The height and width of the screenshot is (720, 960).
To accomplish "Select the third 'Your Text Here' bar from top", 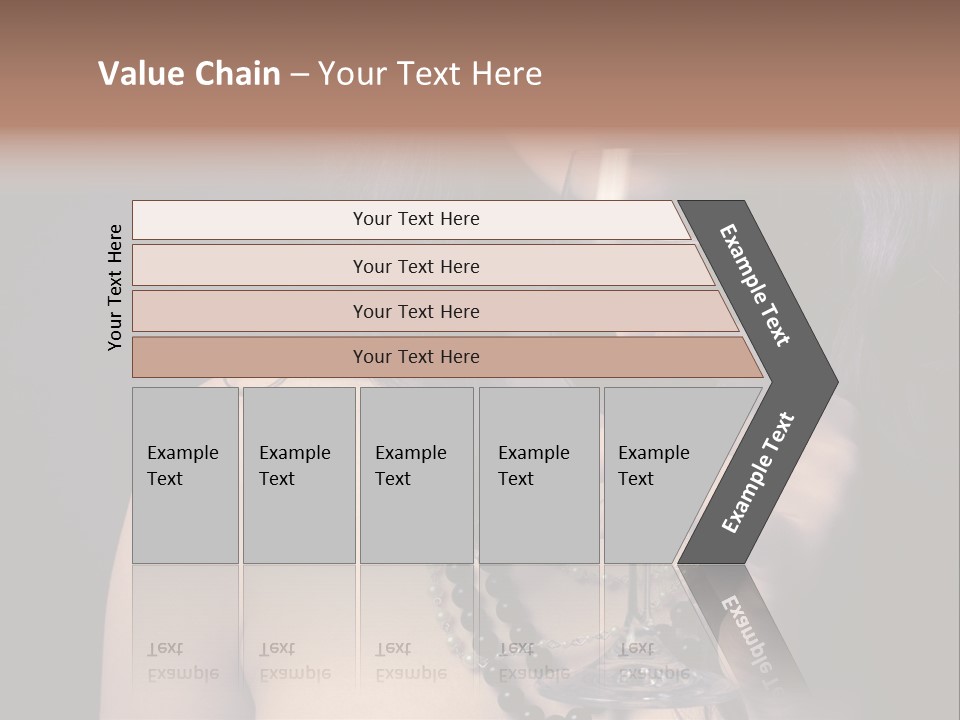I will pyautogui.click(x=415, y=311).
